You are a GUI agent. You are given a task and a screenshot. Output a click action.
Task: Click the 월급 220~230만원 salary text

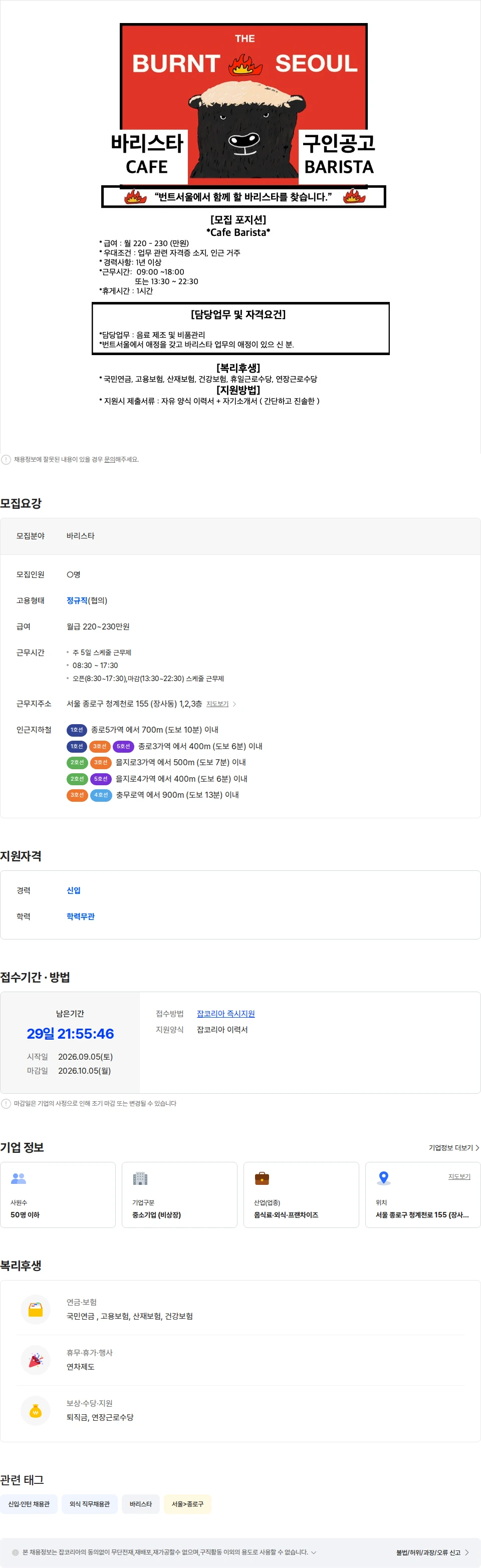(98, 626)
